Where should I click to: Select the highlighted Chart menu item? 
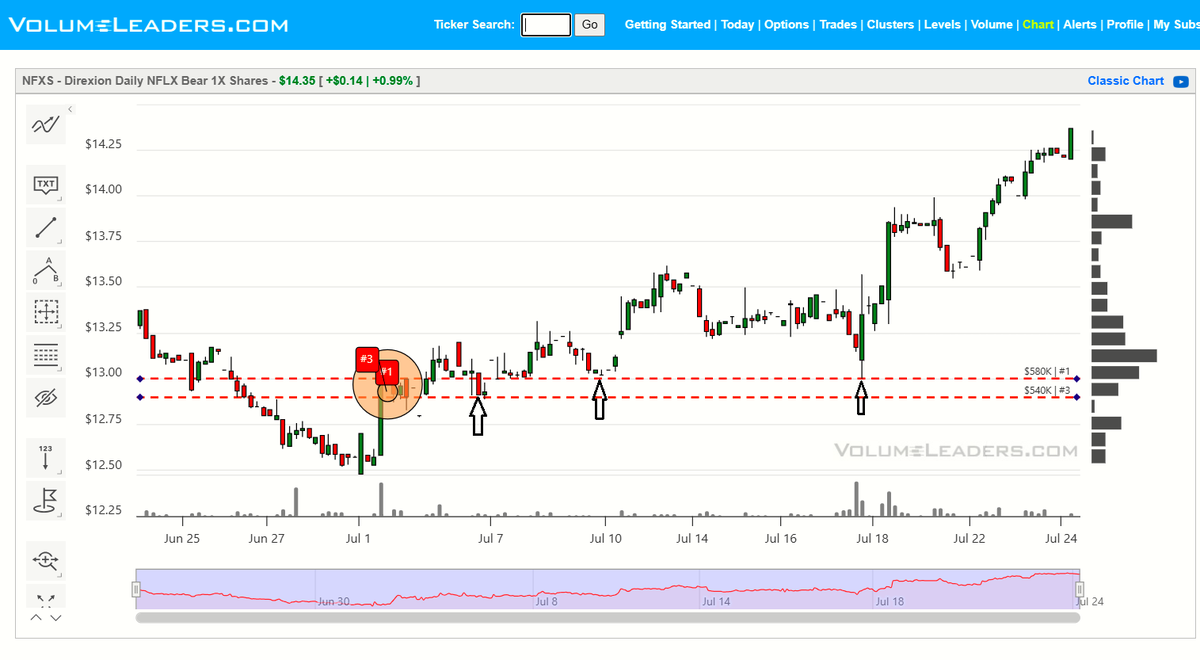(x=1038, y=24)
